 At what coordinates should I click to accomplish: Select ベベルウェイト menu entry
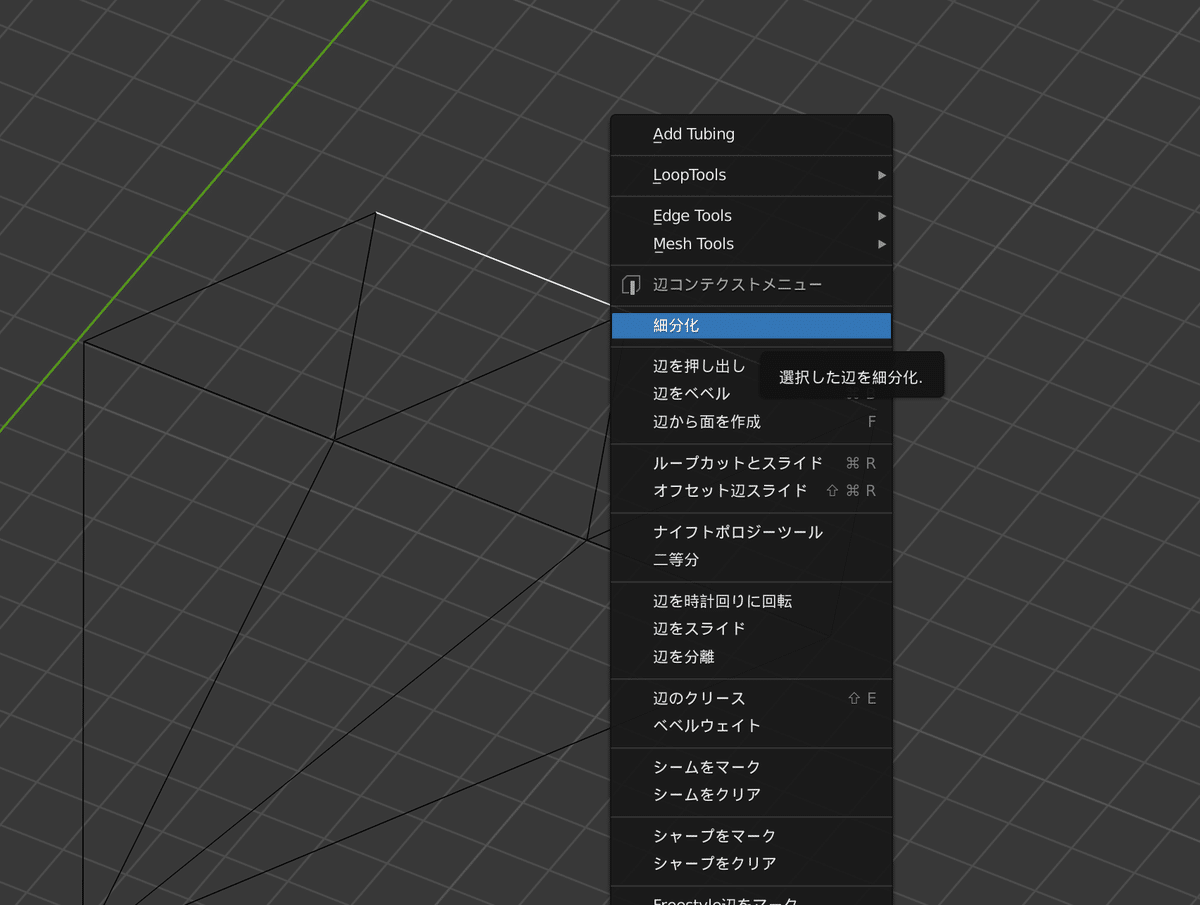(751, 726)
